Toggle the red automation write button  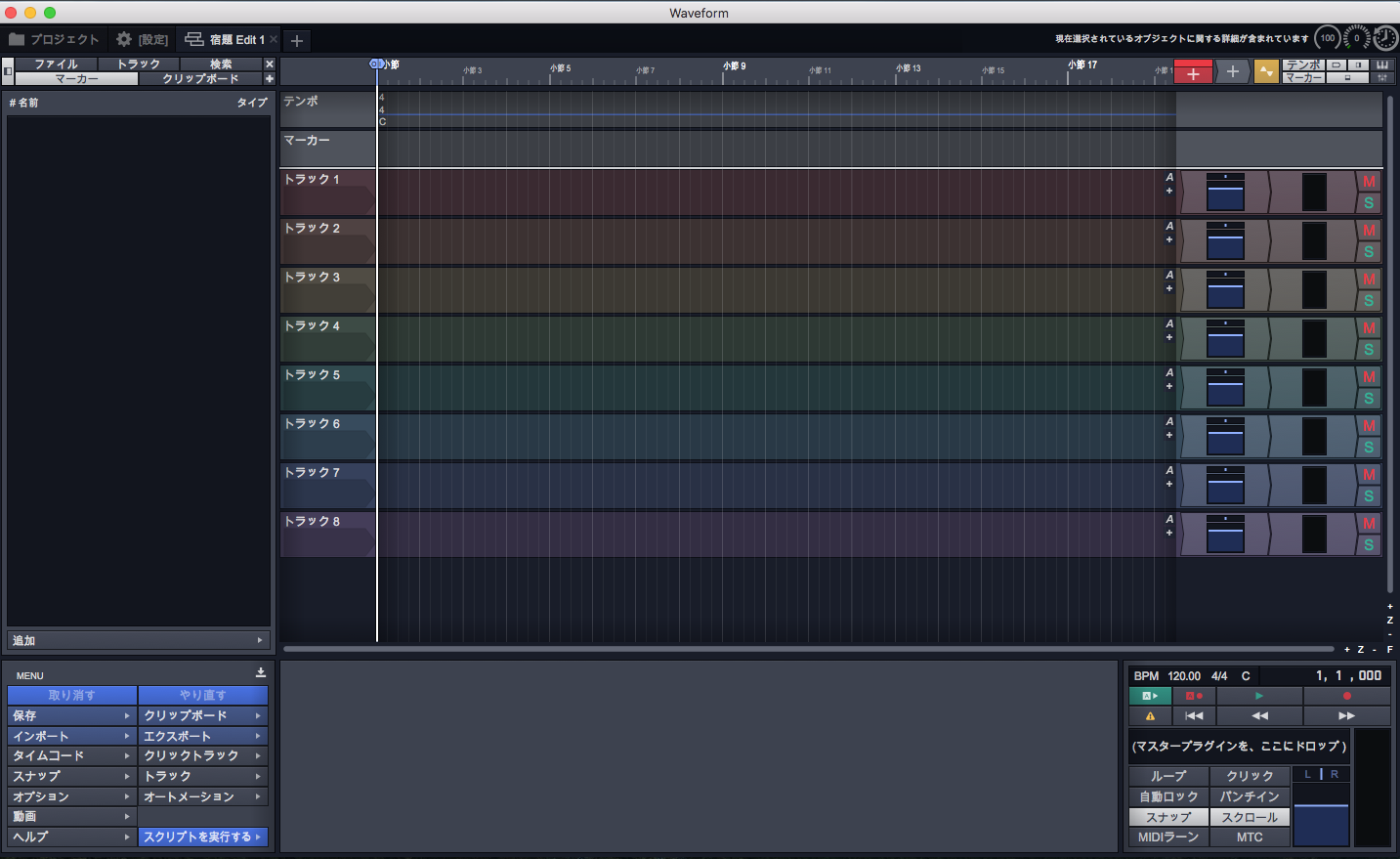1194,696
